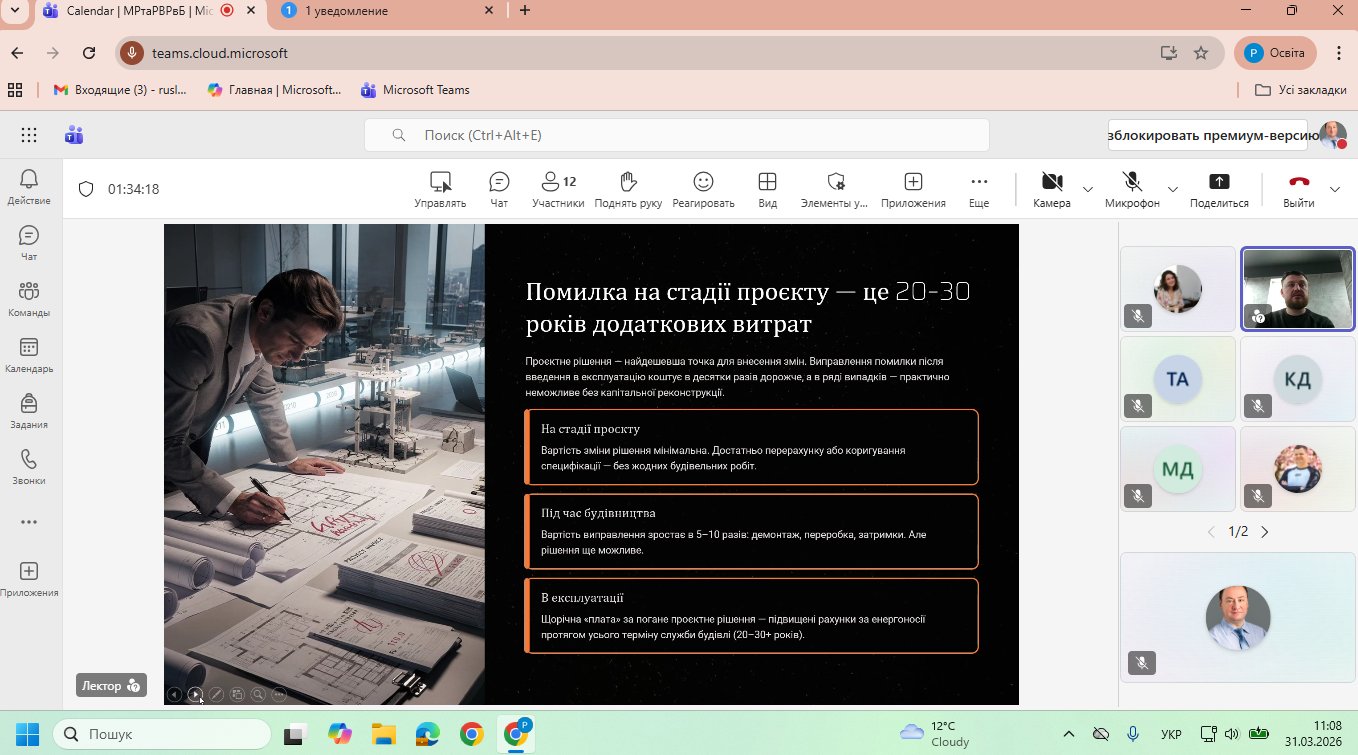Raise hand with Поднять руку button
The height and width of the screenshot is (755, 1358).
628,189
